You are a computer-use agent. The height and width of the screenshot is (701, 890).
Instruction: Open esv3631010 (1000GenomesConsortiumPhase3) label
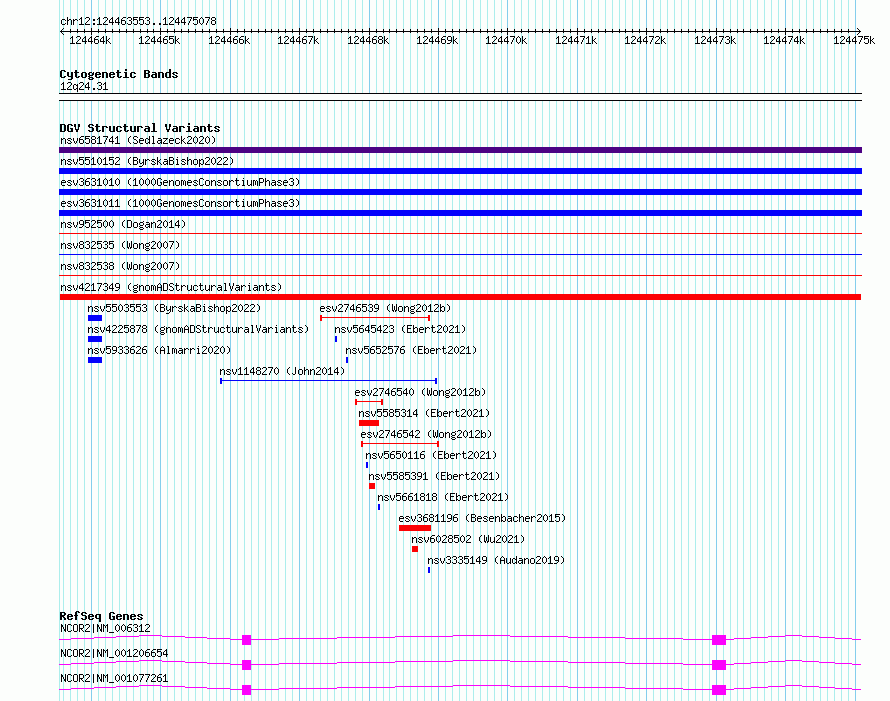[180, 182]
